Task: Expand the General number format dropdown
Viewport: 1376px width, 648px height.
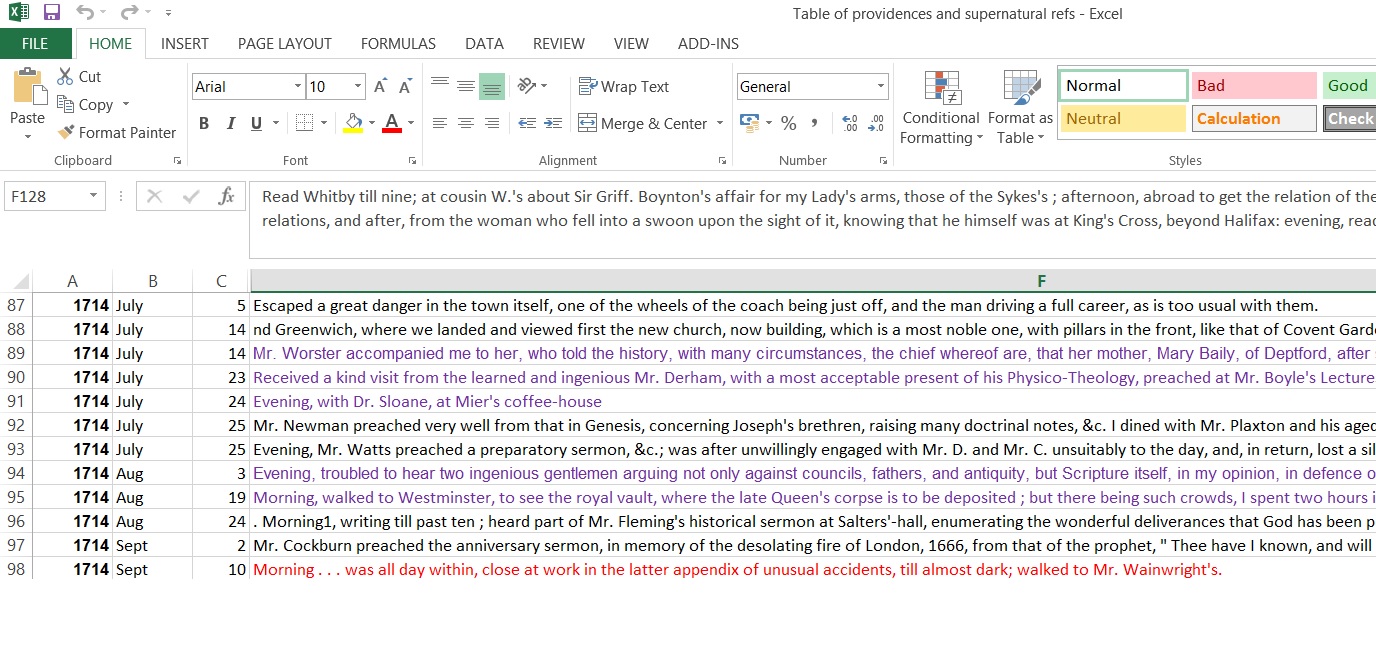Action: (x=880, y=87)
